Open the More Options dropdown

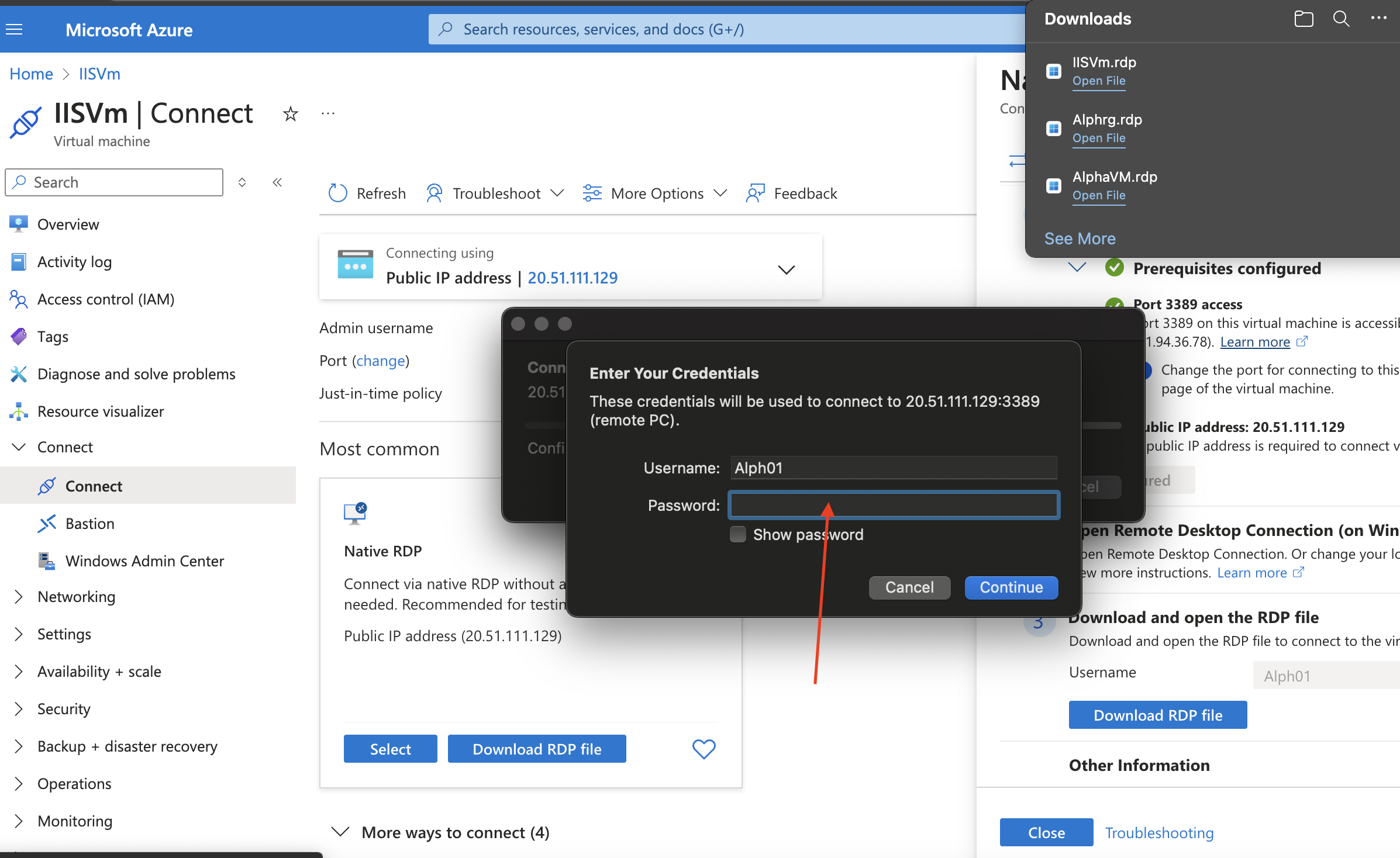(x=655, y=193)
